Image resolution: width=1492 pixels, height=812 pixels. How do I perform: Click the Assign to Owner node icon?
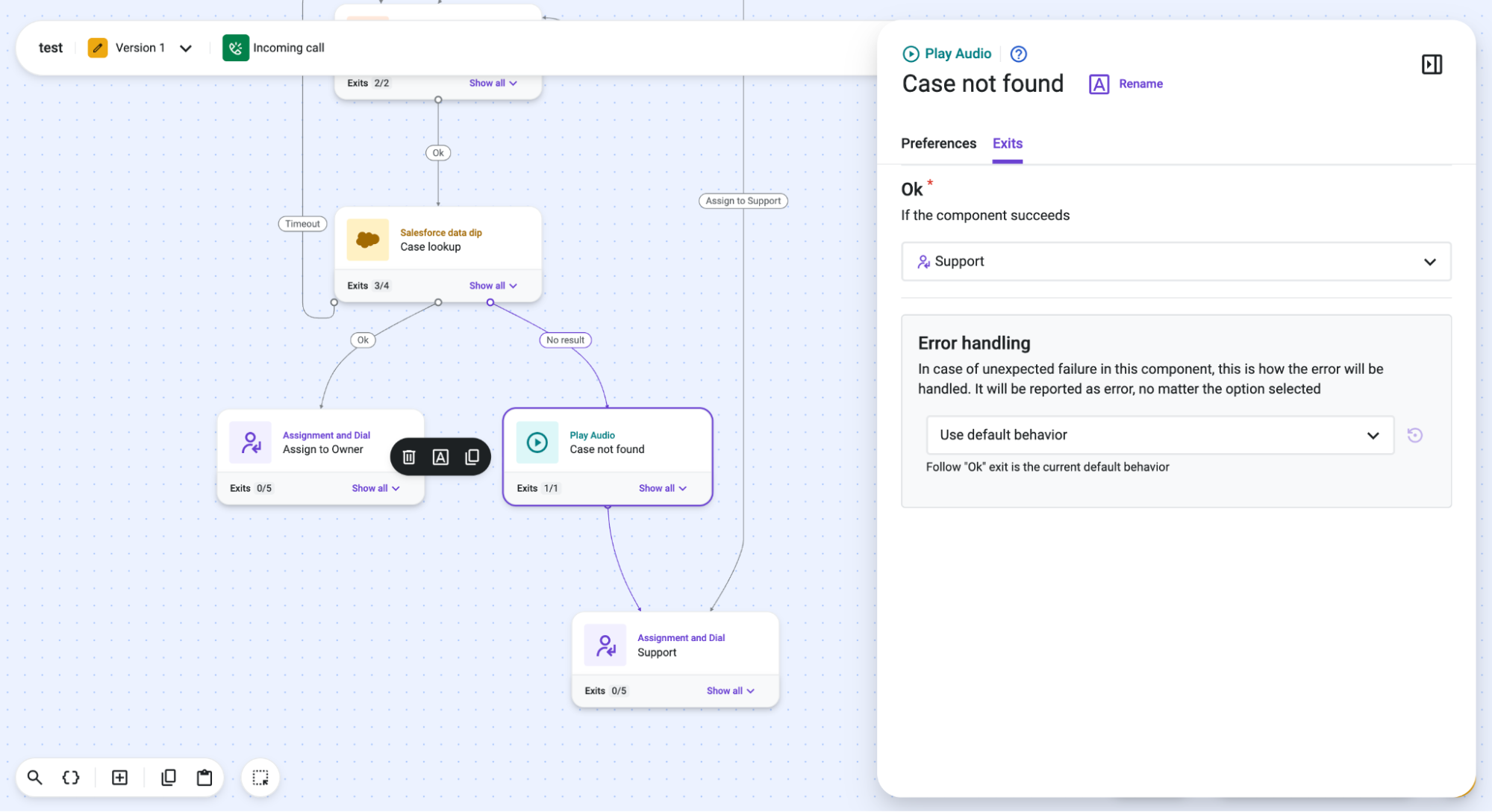(x=251, y=443)
